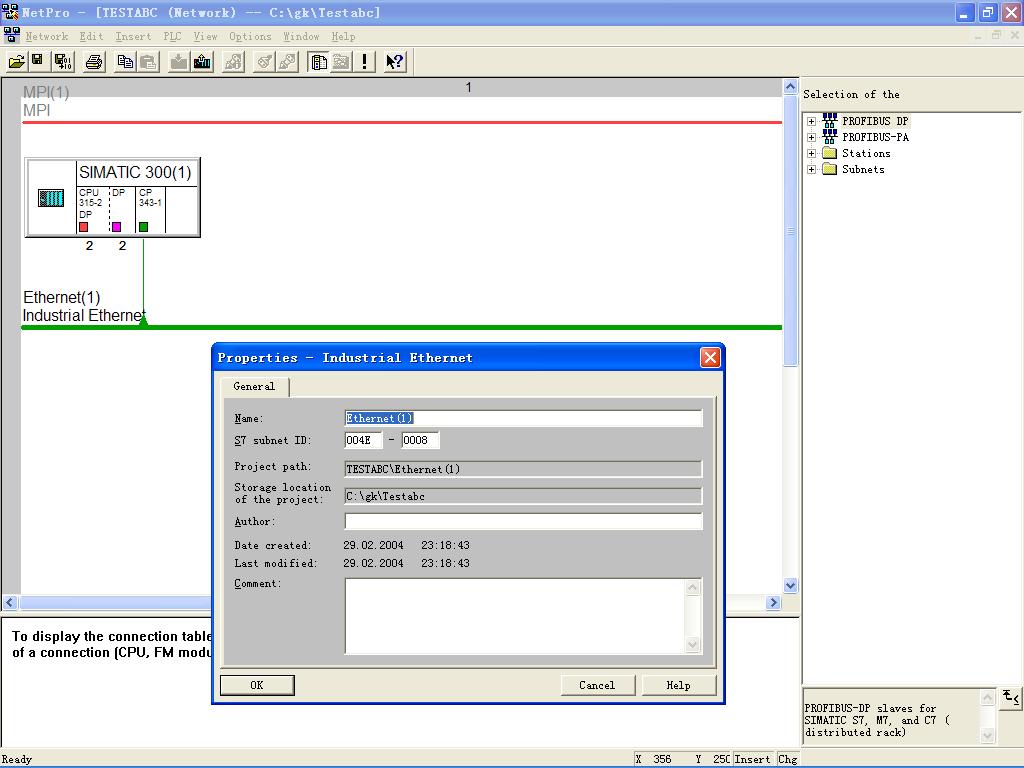The height and width of the screenshot is (768, 1024).
Task: Click the red MPI interface square on CPU 315-2 DP
Action: click(84, 227)
